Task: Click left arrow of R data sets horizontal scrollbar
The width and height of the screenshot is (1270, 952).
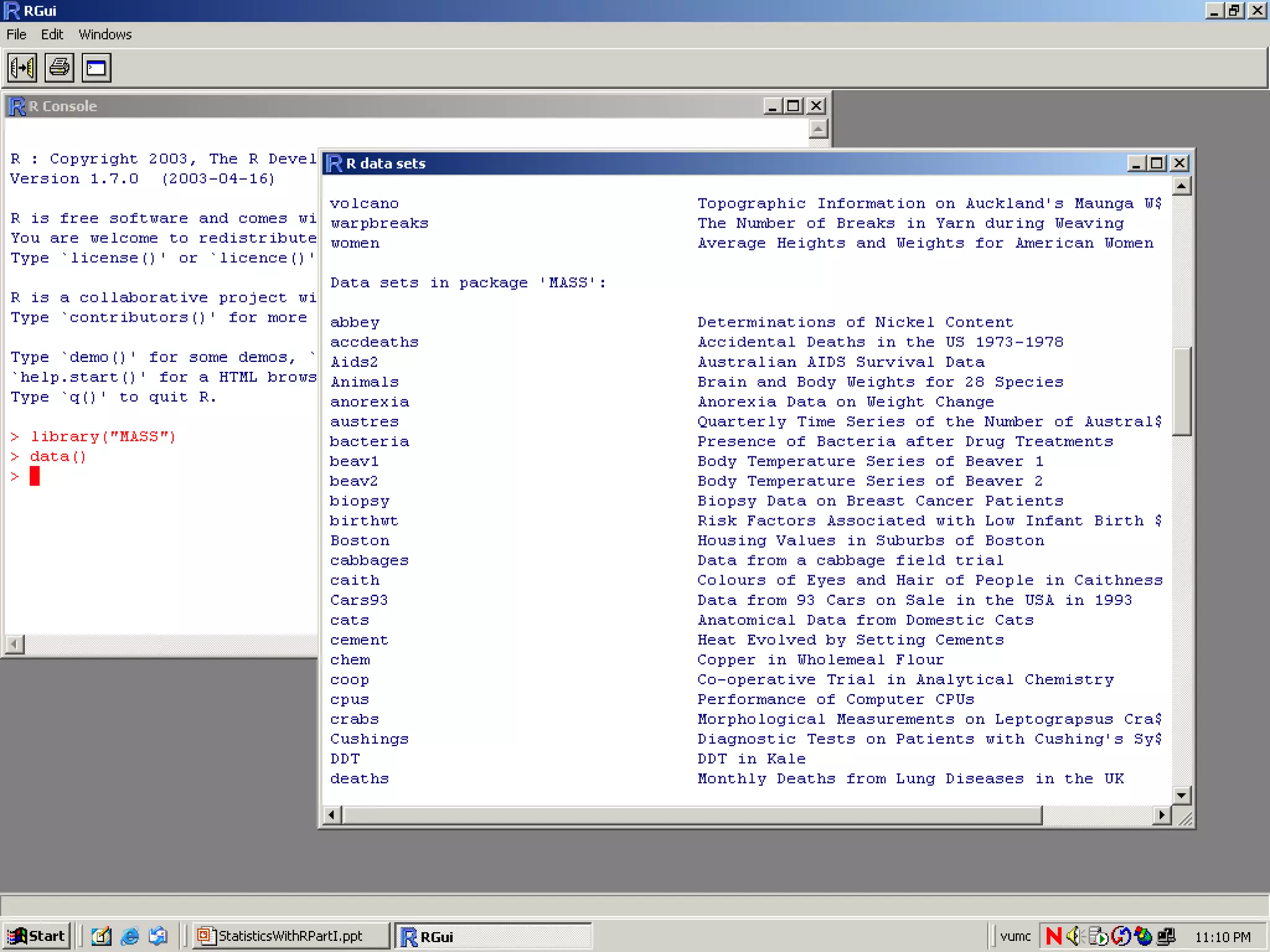Action: pyautogui.click(x=332, y=815)
